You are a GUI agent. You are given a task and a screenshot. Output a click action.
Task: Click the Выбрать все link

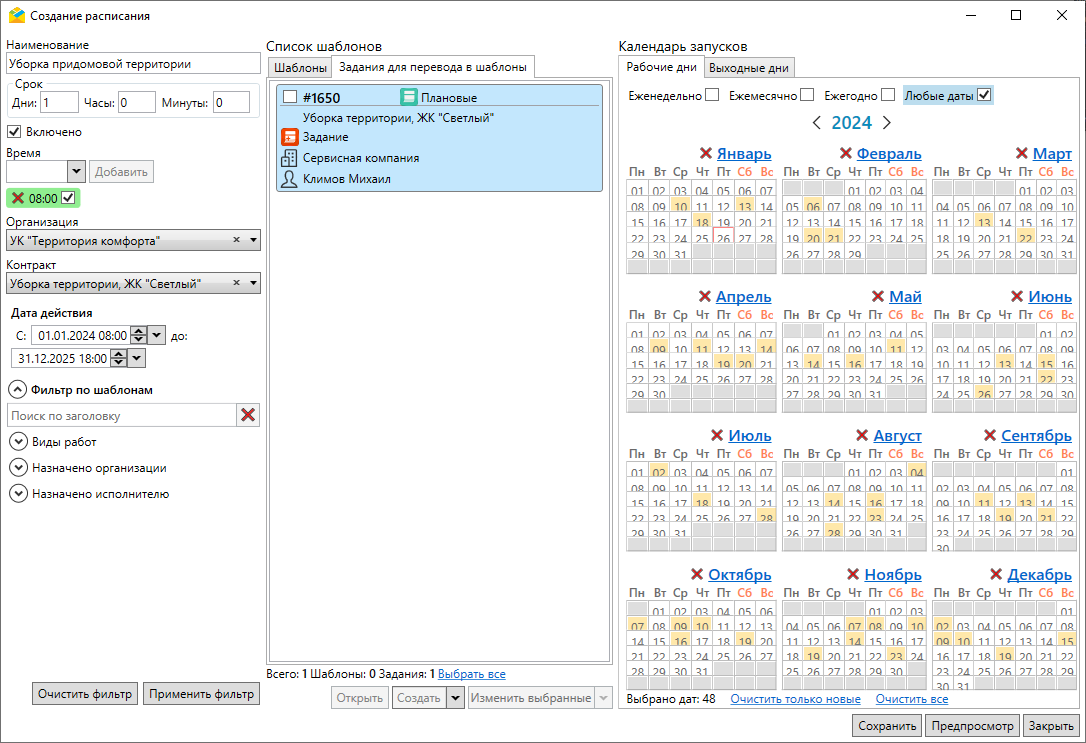pos(471,674)
